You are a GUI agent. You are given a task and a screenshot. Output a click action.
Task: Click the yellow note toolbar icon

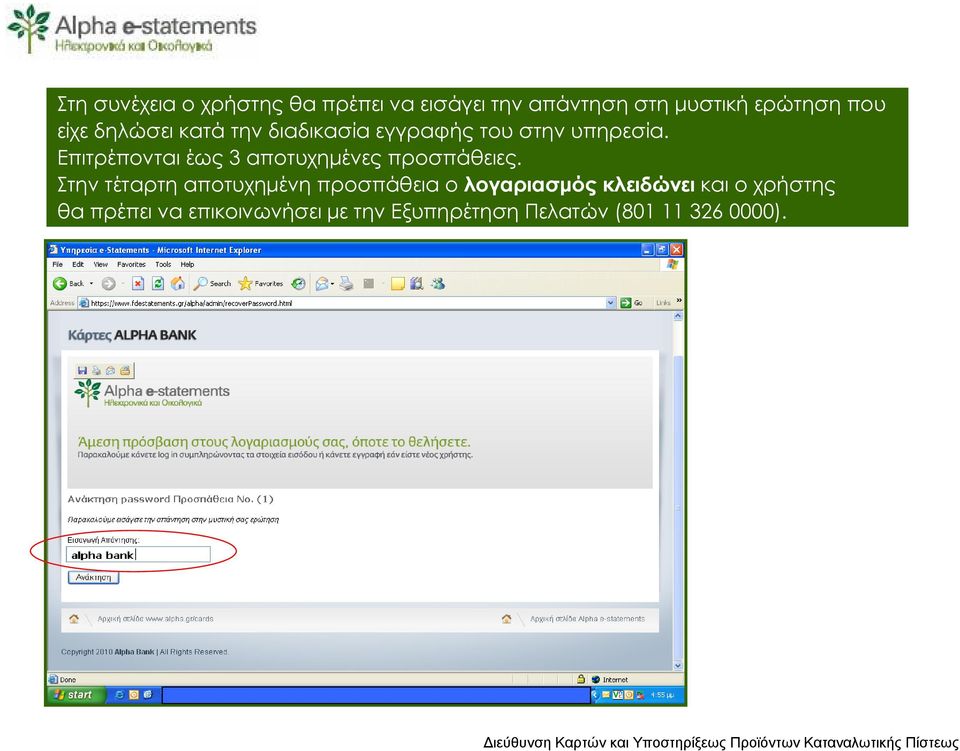point(397,283)
